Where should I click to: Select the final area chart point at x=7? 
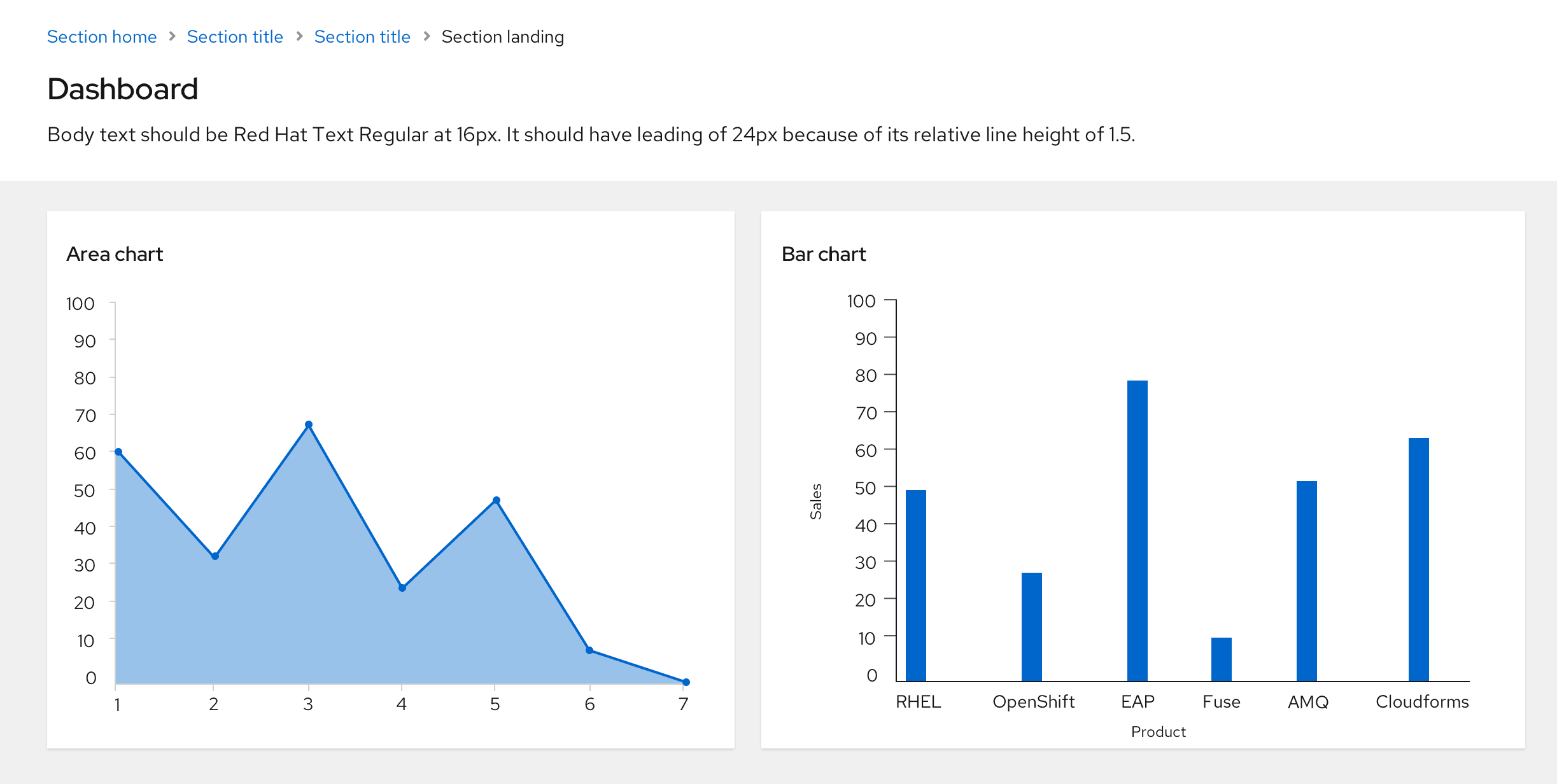click(x=686, y=682)
